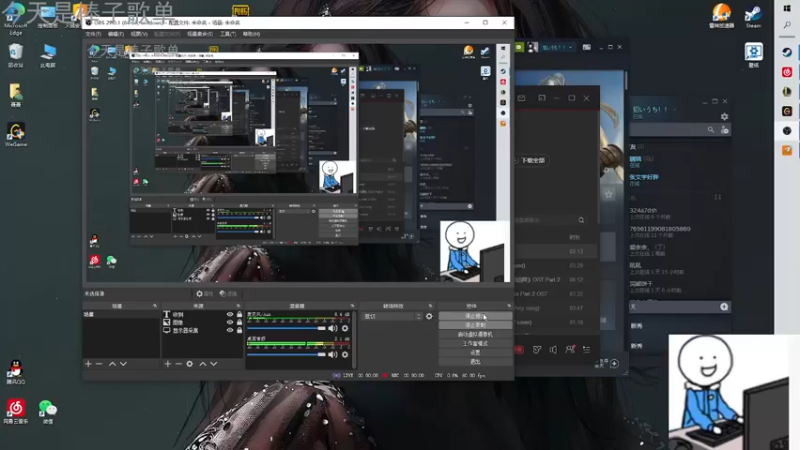Click search icon in music player playlist

[x=581, y=220]
